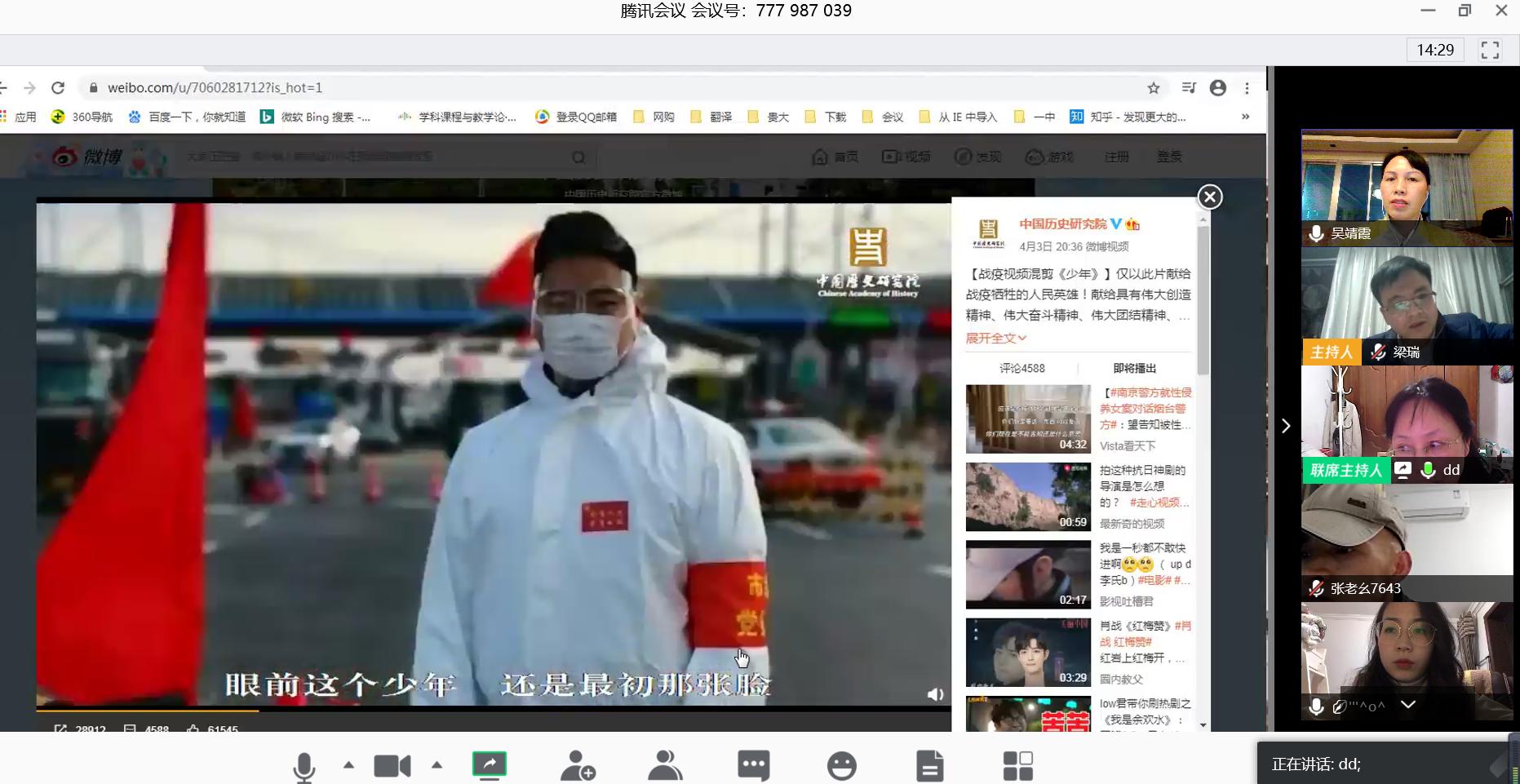This screenshot has height=784, width=1520.
Task: Open the documents icon in the toolbar
Action: 929,766
